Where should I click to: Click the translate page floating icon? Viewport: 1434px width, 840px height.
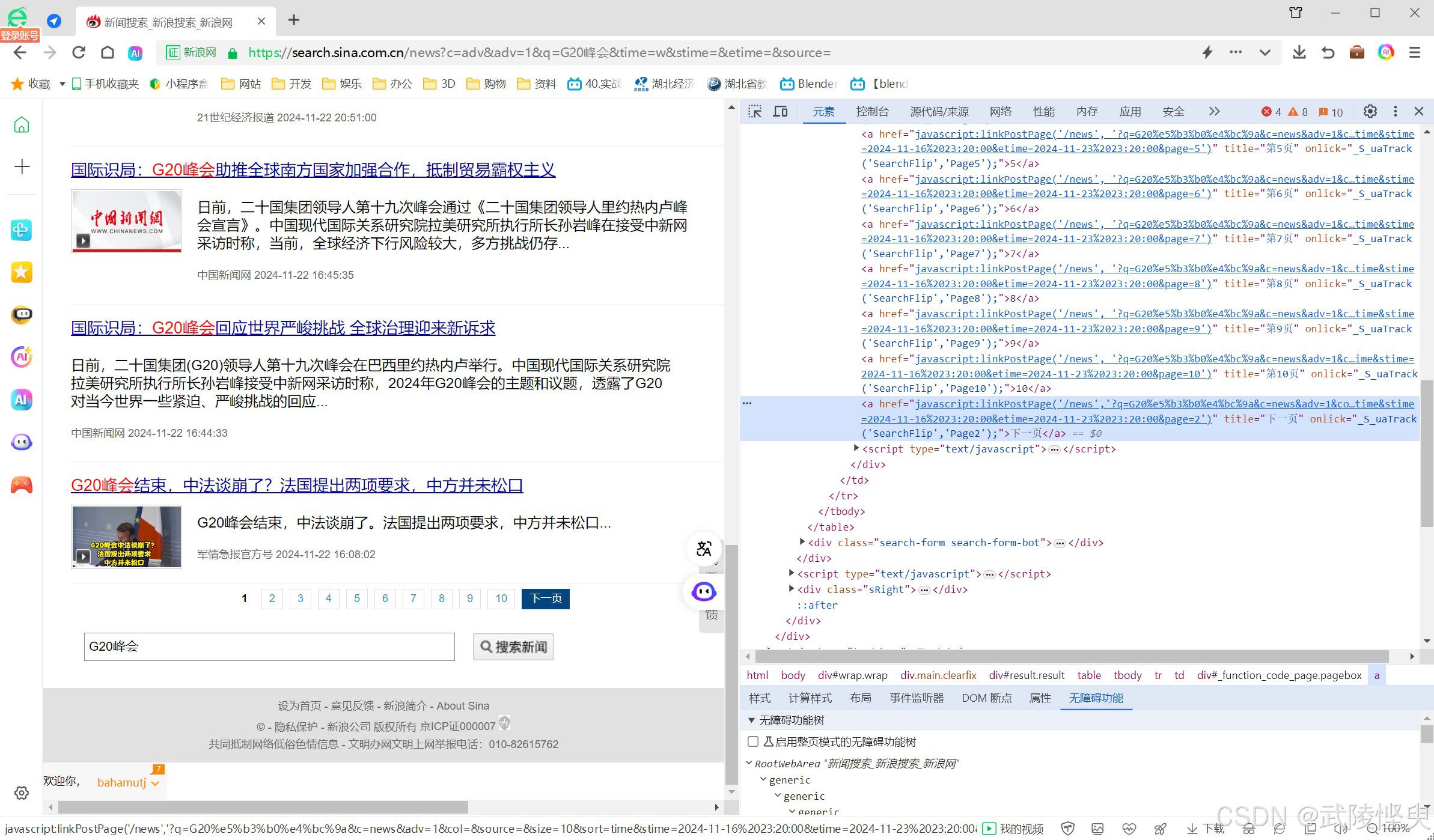pyautogui.click(x=704, y=548)
